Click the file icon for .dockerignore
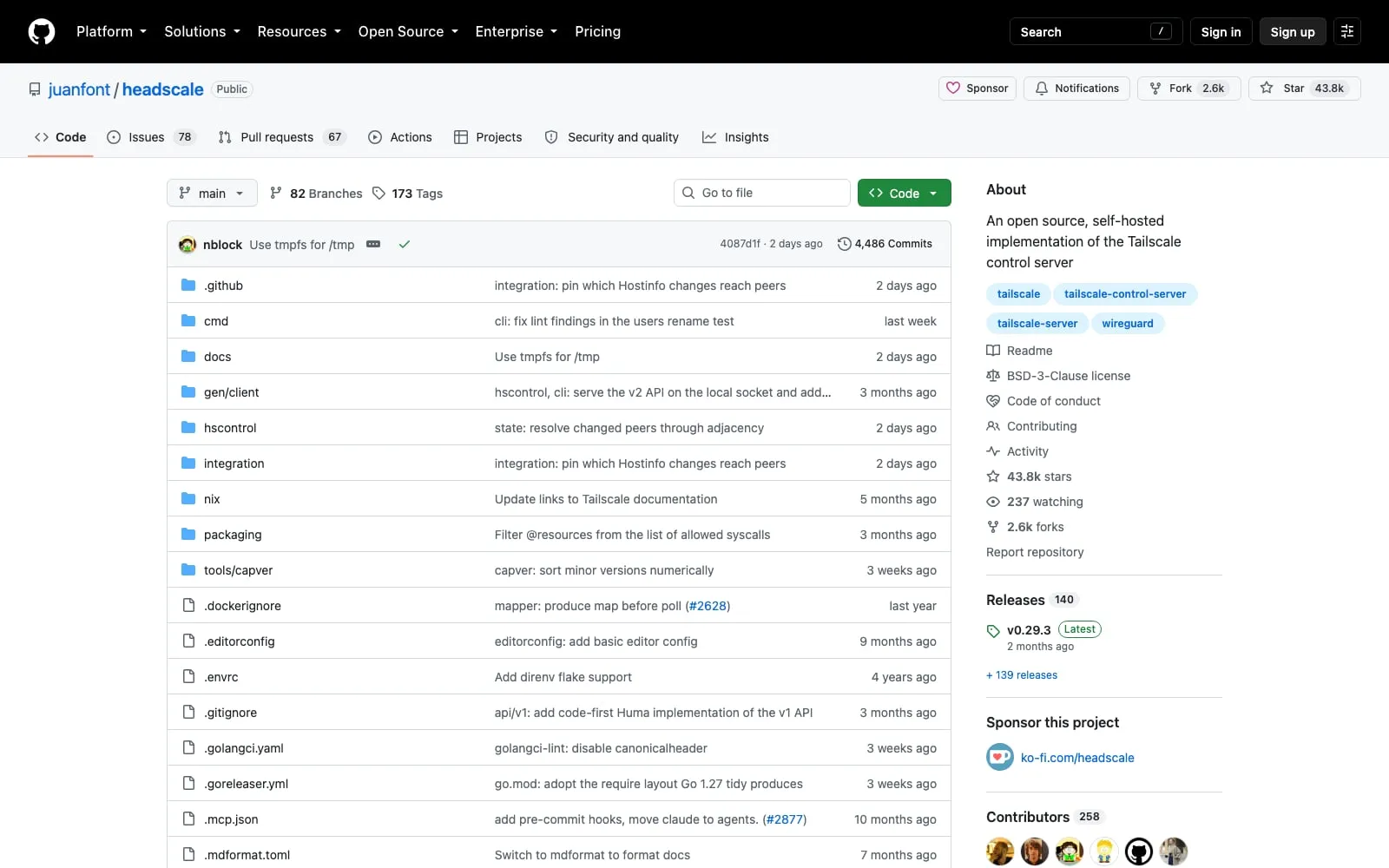This screenshot has width=1389, height=868. click(x=188, y=605)
